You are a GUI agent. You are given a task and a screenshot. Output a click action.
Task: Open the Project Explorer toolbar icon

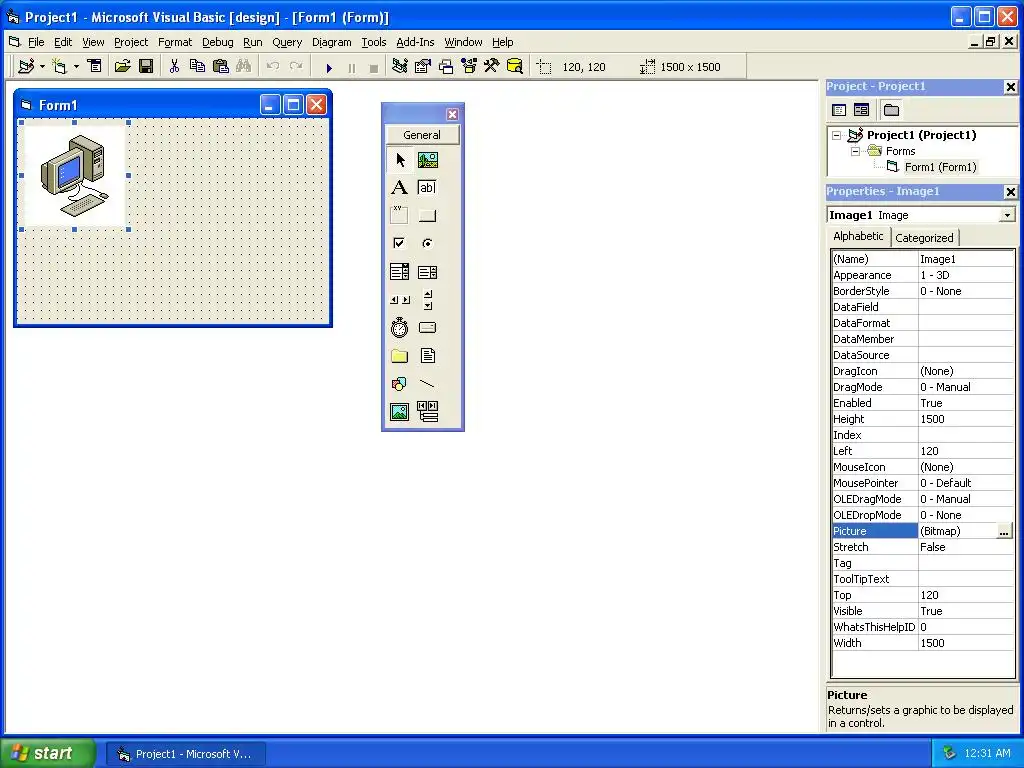click(x=400, y=66)
